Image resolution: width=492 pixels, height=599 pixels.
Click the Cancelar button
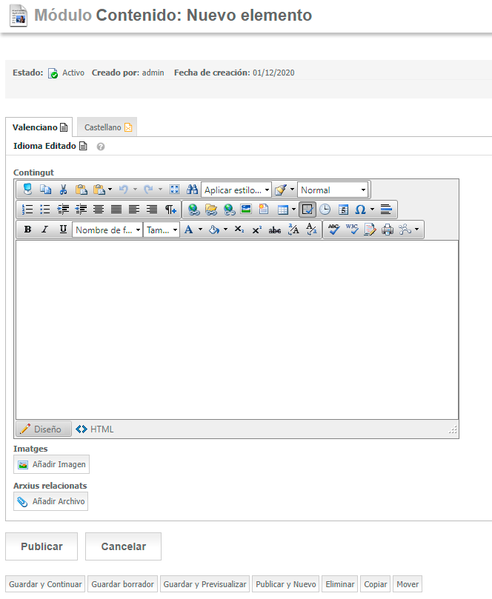tap(123, 547)
